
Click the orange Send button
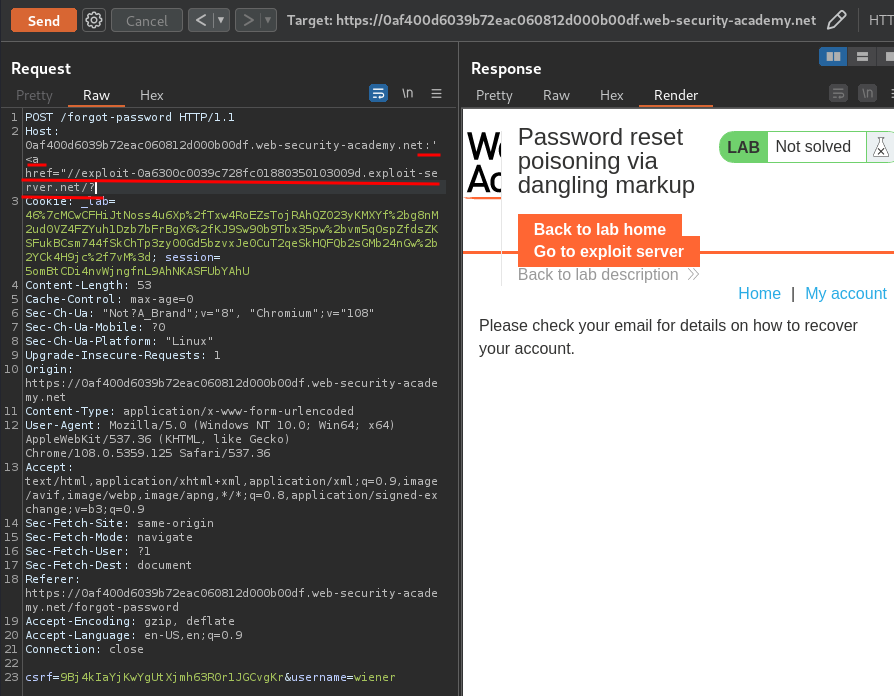44,21
